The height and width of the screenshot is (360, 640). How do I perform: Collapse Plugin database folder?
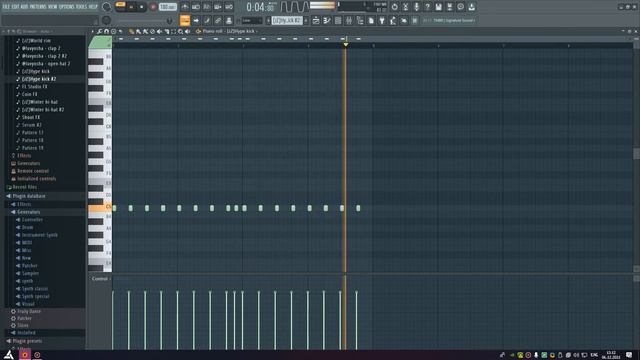(x=29, y=196)
